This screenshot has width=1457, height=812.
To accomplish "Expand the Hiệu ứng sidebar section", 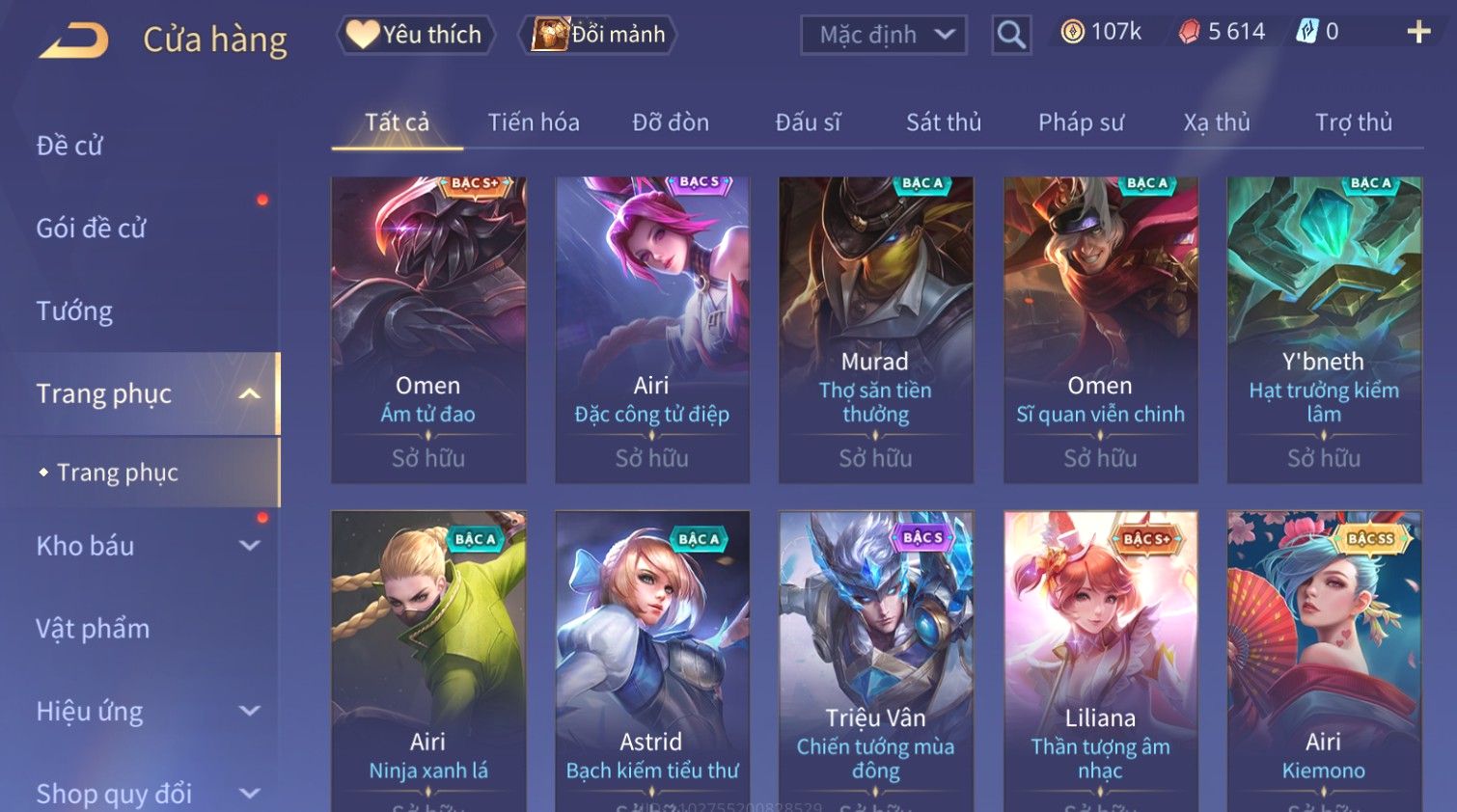I will (x=249, y=712).
